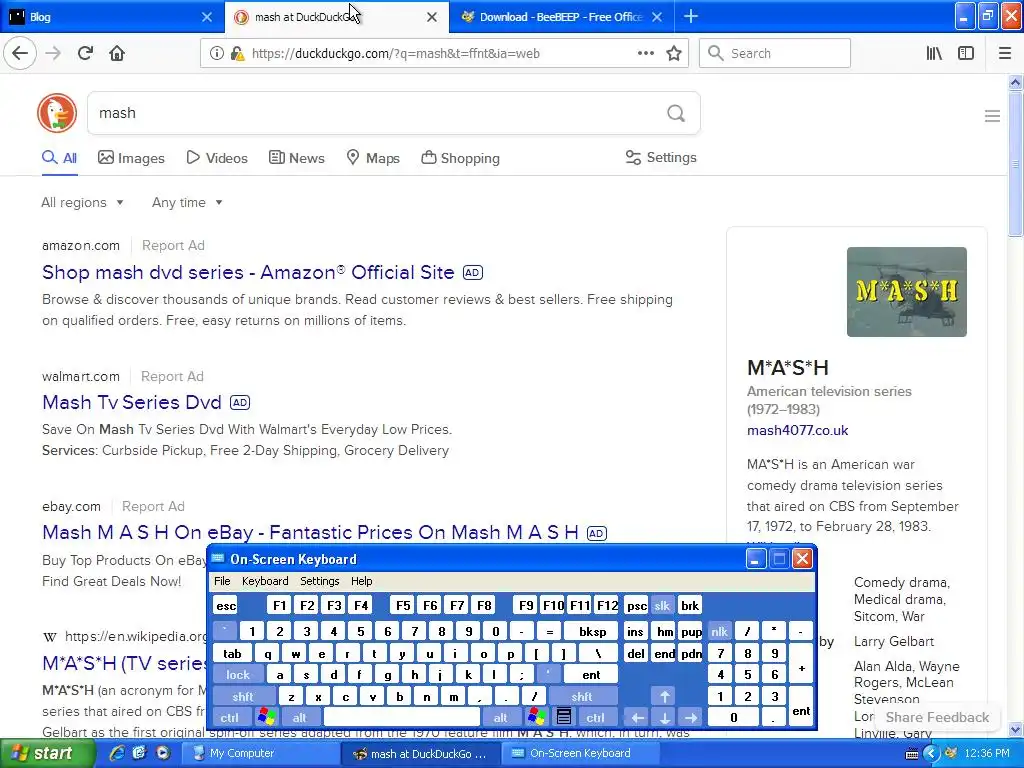Click the DuckDuckGo duck logo
The width and height of the screenshot is (1024, 768).
[57, 113]
